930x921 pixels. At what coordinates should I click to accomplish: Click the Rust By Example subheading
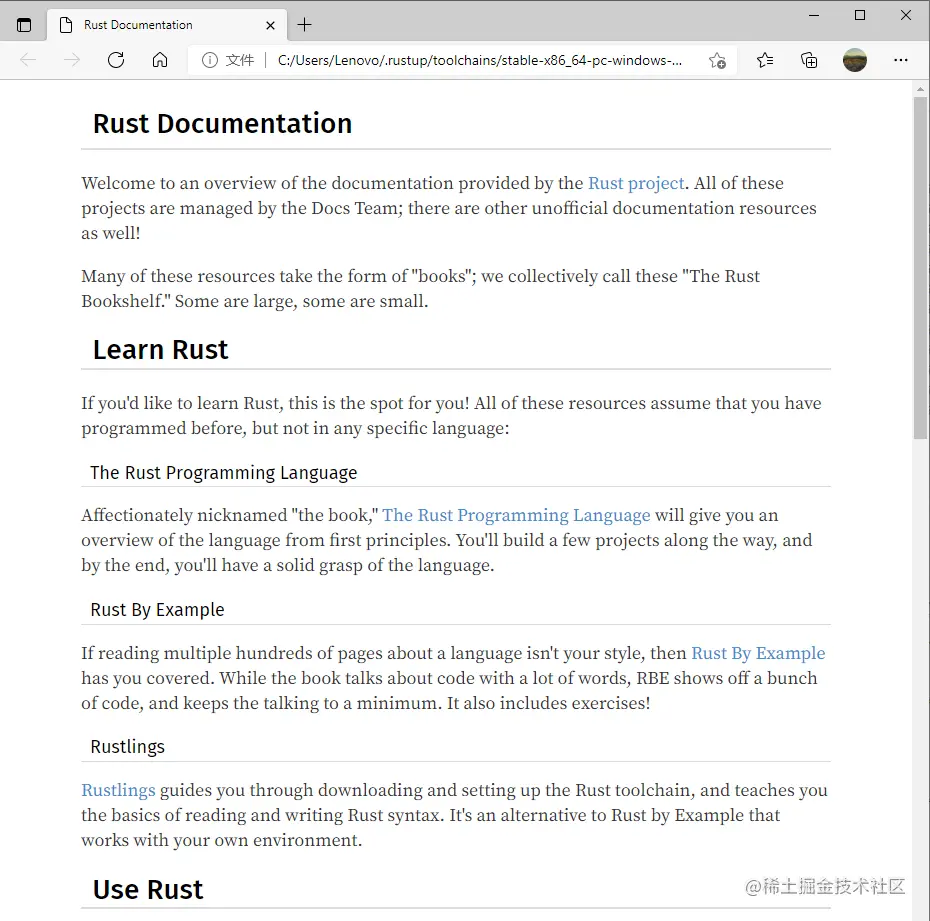(157, 610)
